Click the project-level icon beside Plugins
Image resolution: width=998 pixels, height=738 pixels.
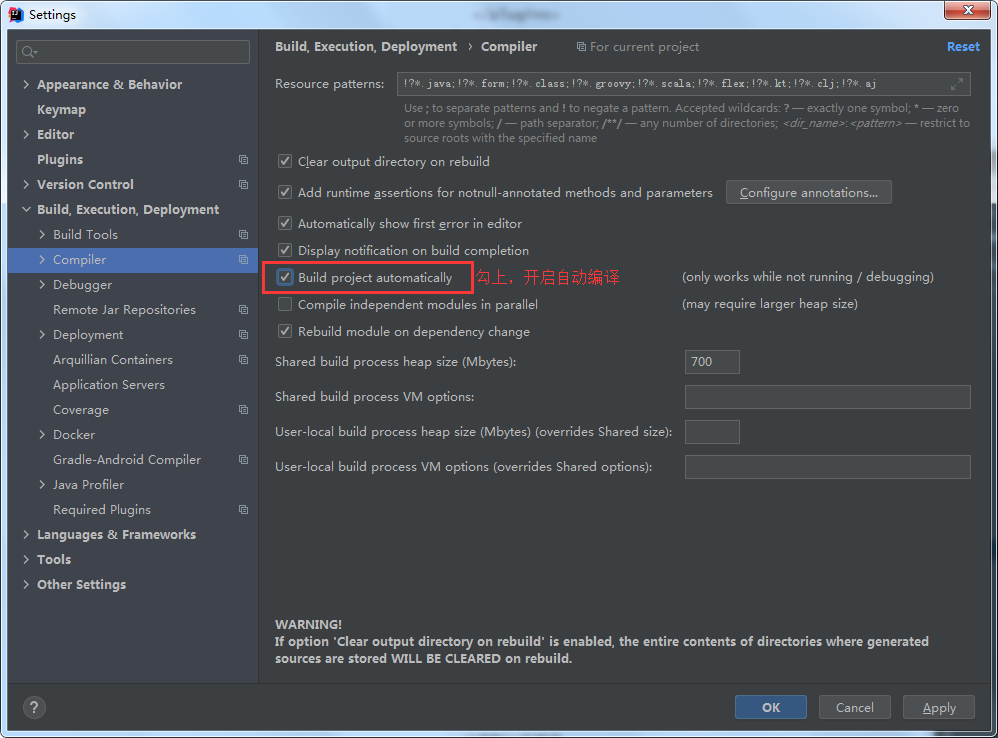coord(243,160)
